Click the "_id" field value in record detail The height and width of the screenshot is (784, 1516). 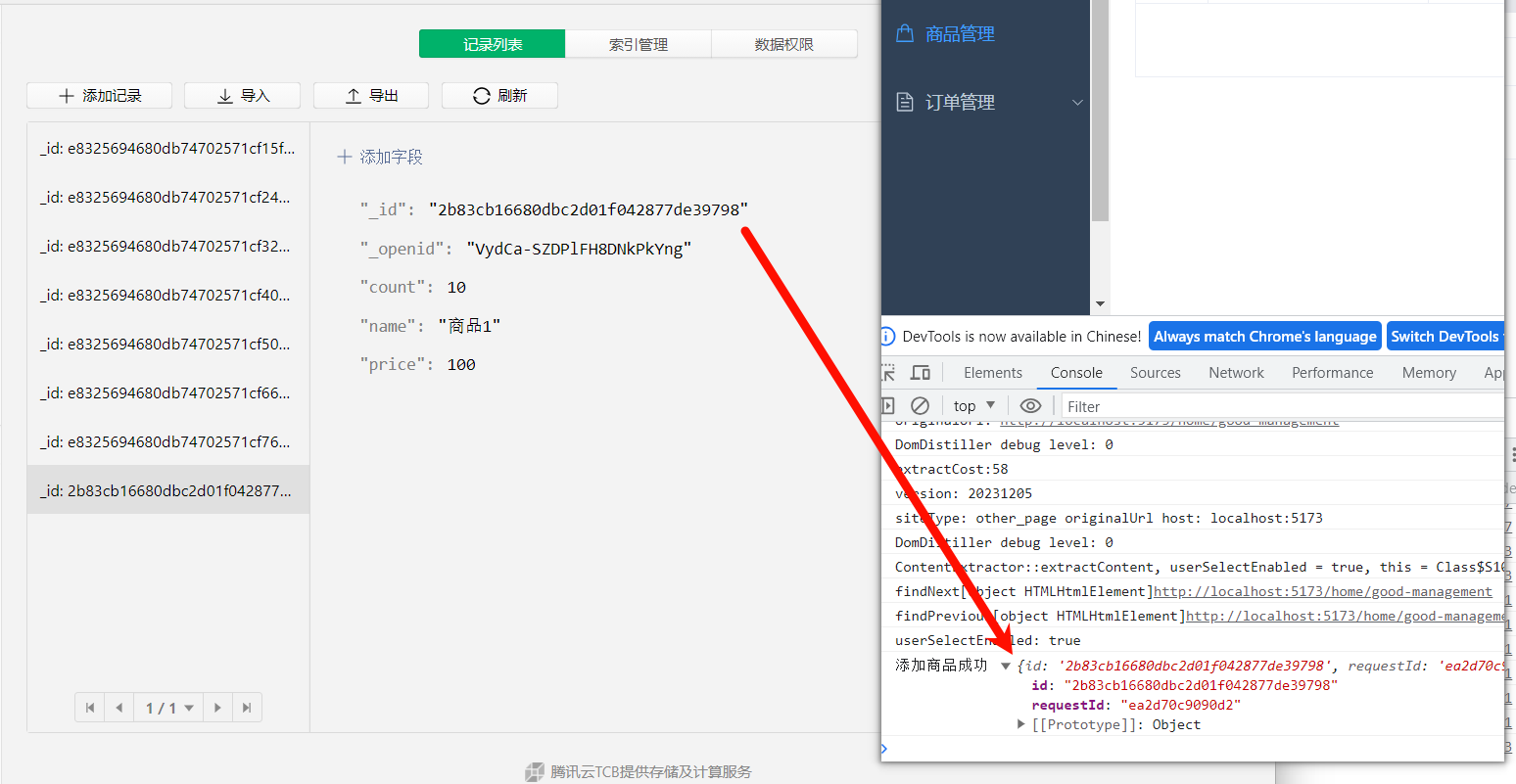click(x=589, y=210)
